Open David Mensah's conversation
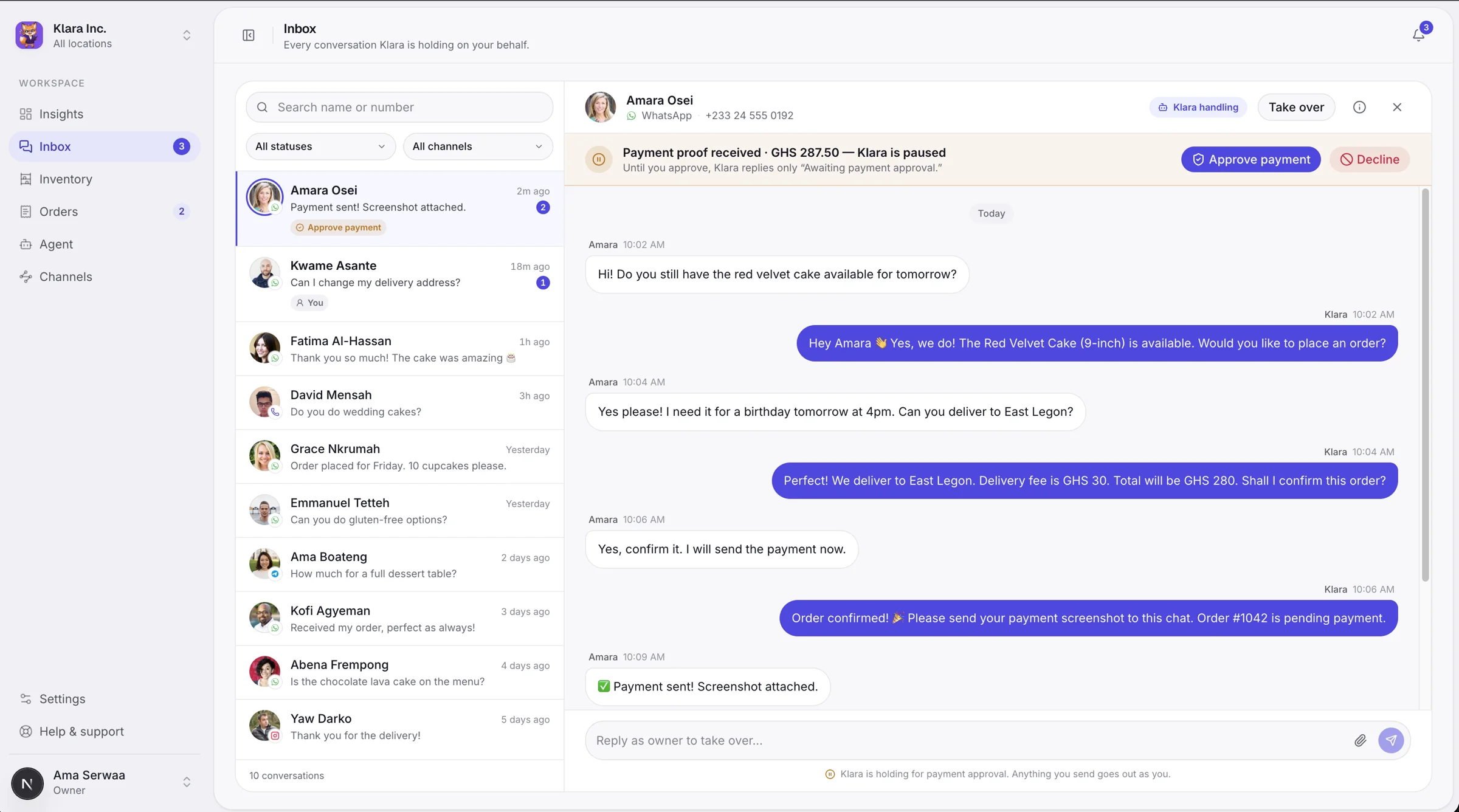The height and width of the screenshot is (812, 1459). click(x=399, y=403)
